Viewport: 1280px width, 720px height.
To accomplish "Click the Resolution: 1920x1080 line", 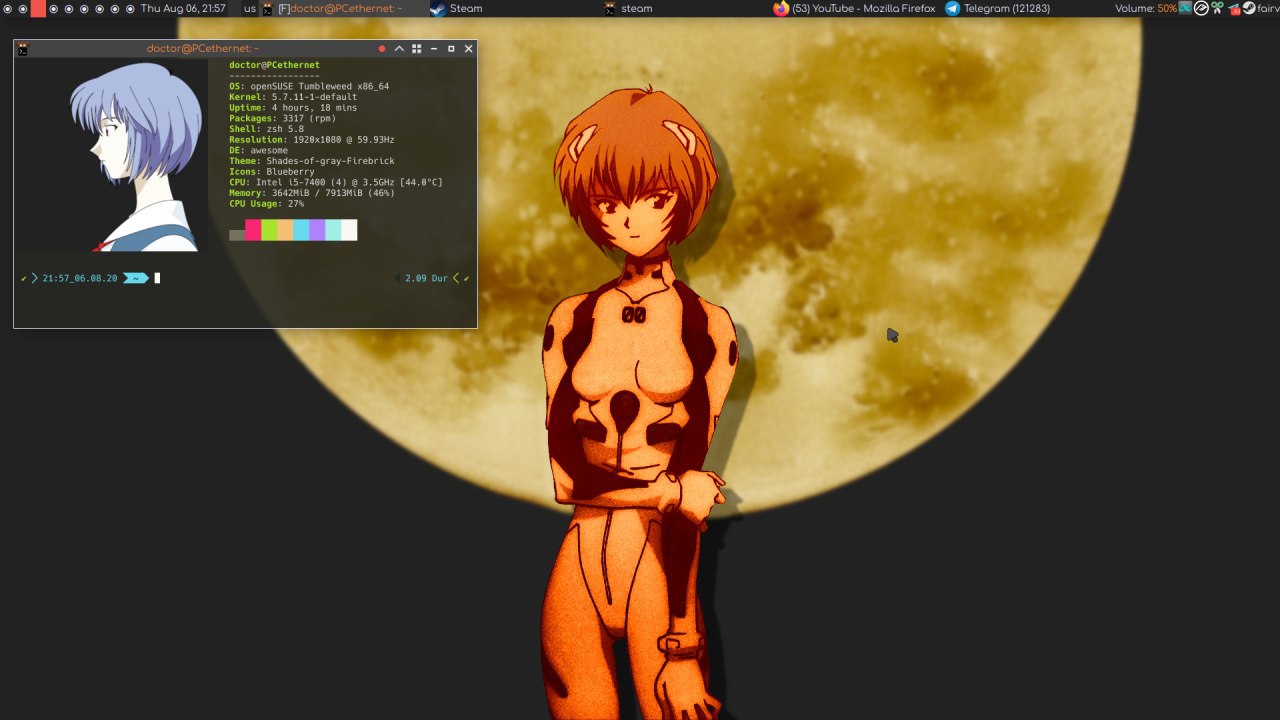I will pyautogui.click(x=312, y=140).
